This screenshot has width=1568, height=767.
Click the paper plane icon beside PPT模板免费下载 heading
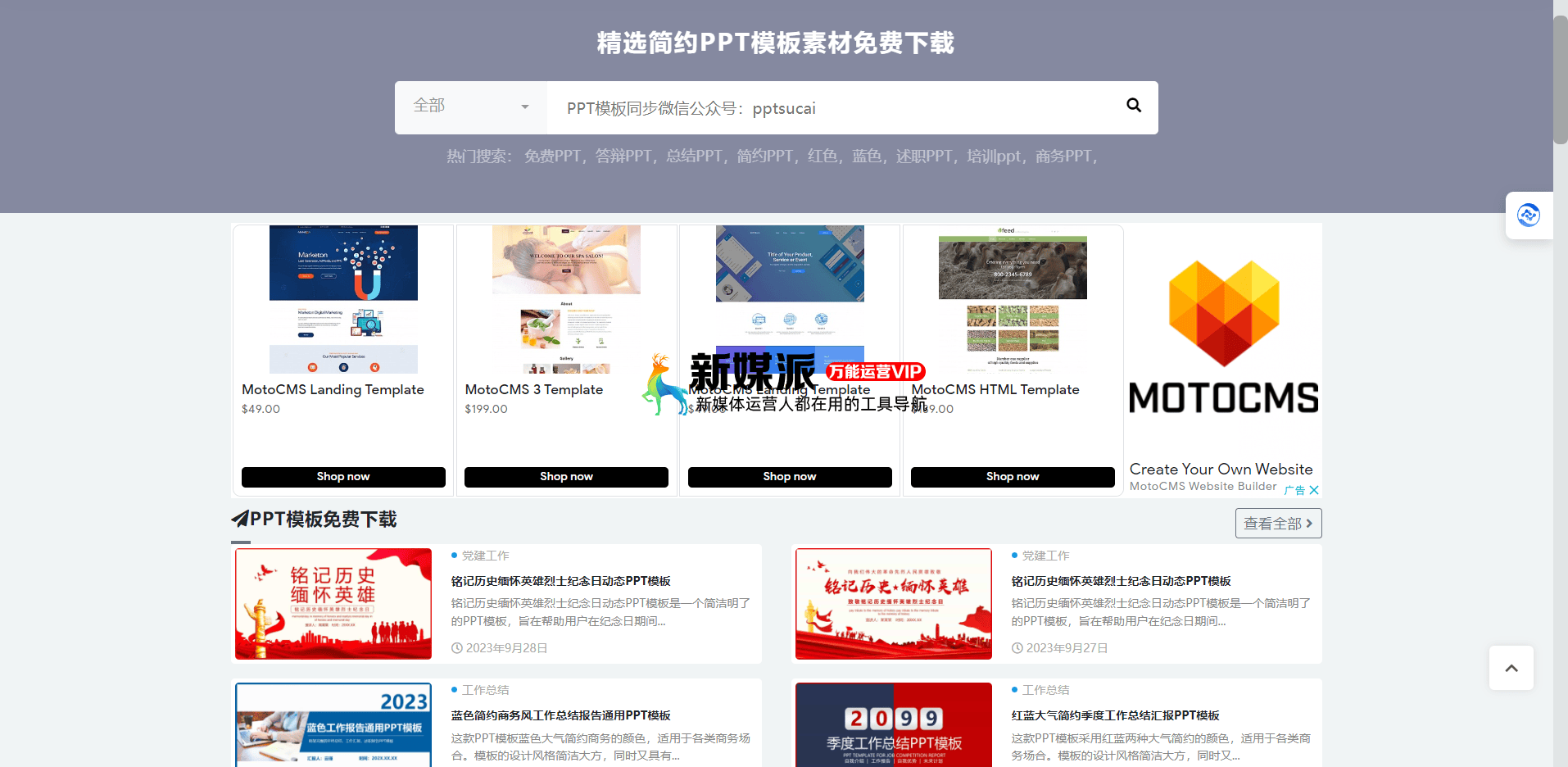pos(240,518)
